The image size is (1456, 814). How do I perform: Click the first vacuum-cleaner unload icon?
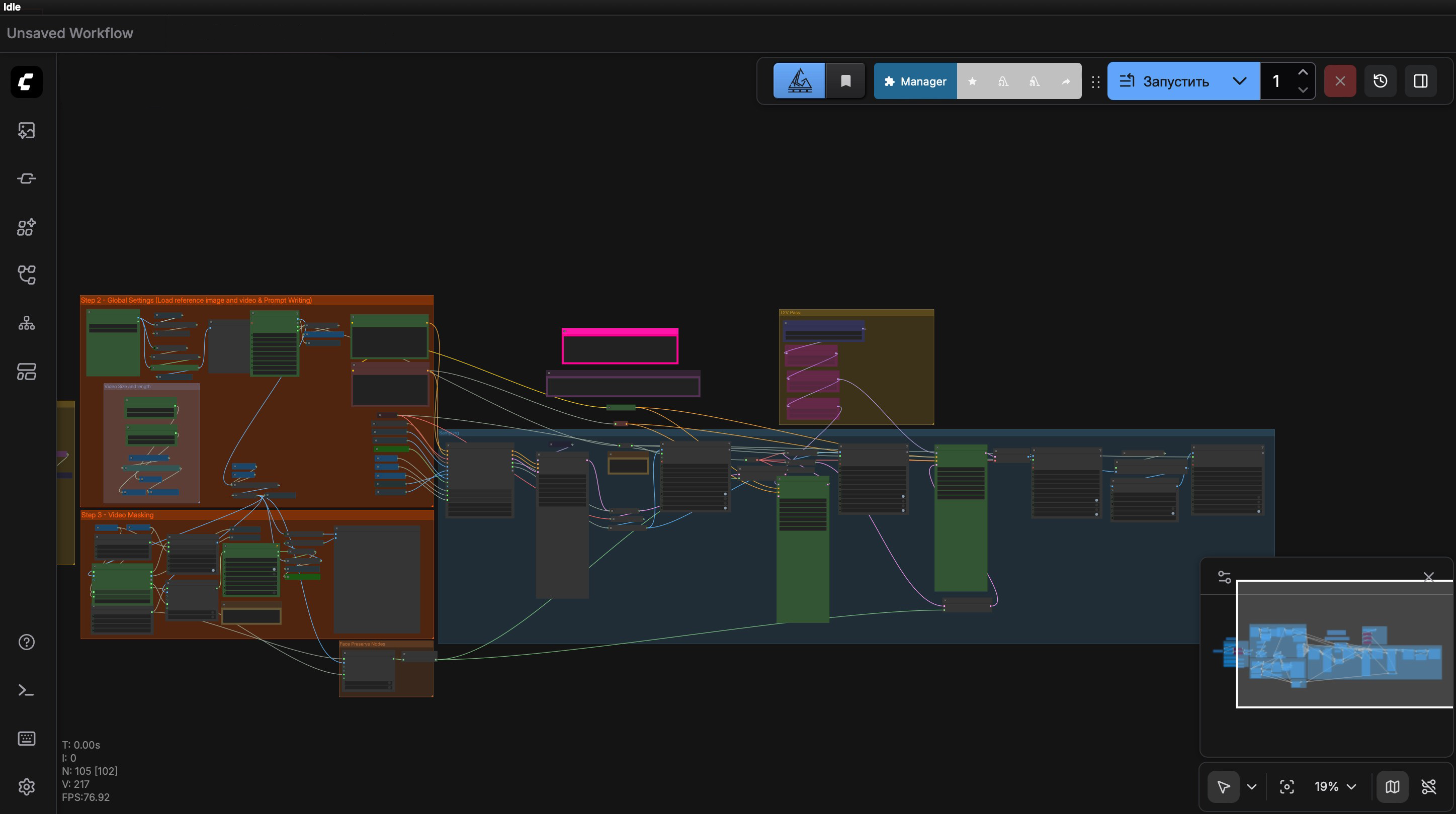tap(1003, 81)
